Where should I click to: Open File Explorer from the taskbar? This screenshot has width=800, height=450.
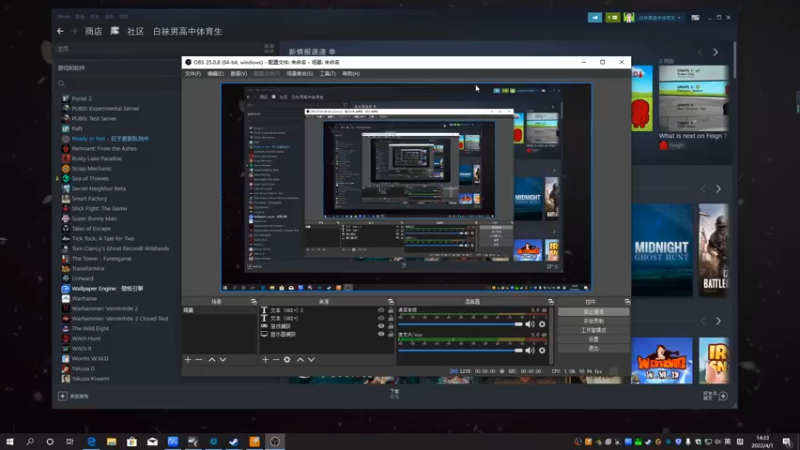point(112,441)
